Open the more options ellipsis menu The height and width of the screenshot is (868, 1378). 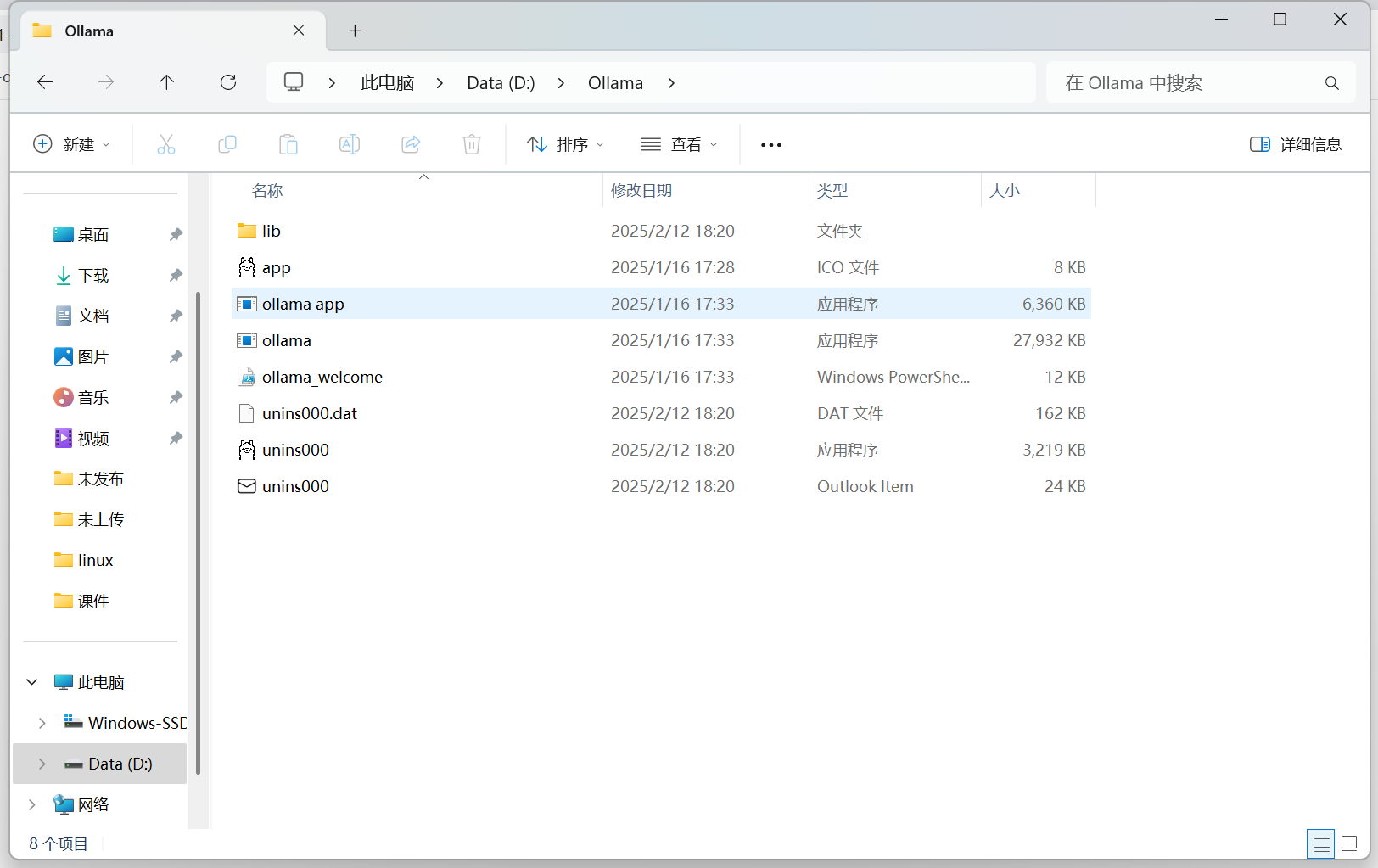pos(770,145)
